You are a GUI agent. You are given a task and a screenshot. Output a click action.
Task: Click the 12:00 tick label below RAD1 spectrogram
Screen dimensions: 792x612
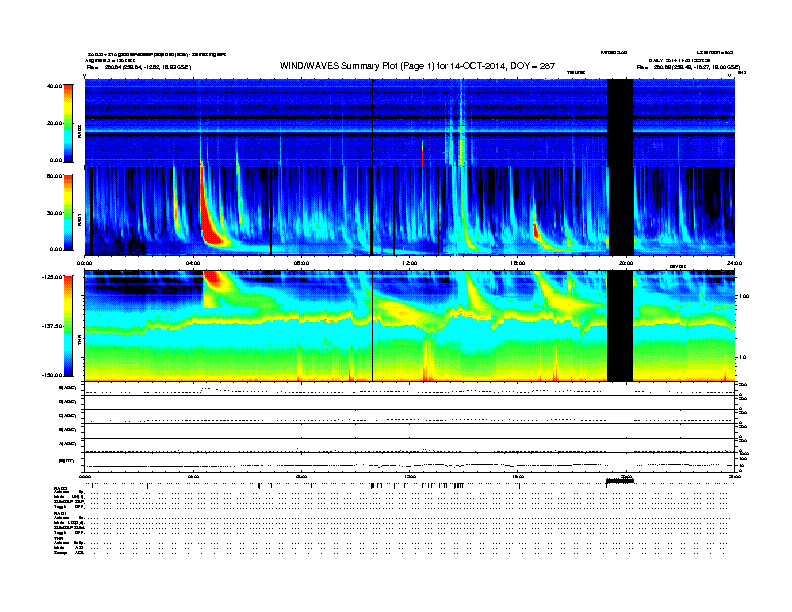(410, 263)
